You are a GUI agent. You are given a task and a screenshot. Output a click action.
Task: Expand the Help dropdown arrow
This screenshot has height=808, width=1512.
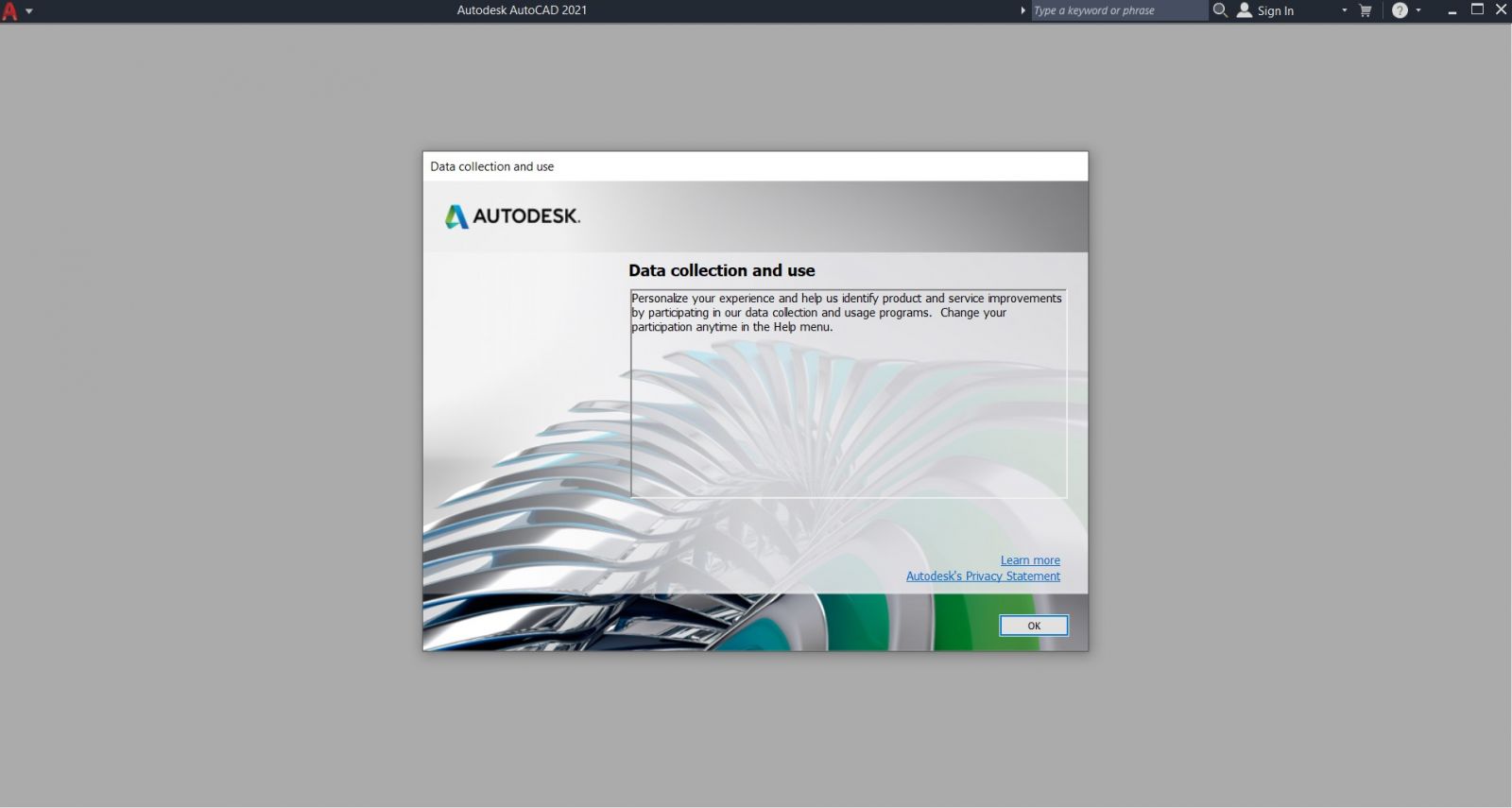click(1418, 10)
